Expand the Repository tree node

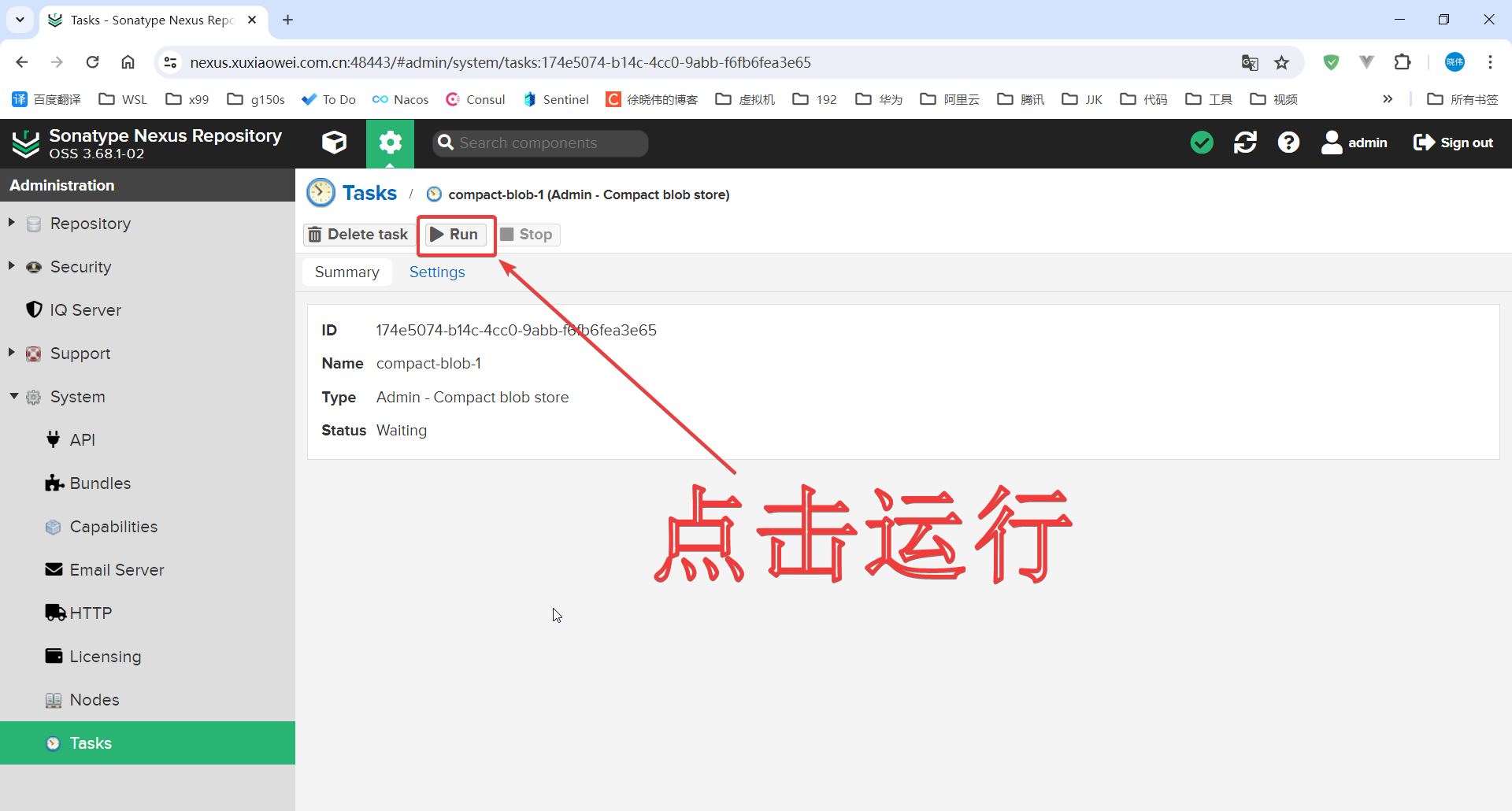12,223
